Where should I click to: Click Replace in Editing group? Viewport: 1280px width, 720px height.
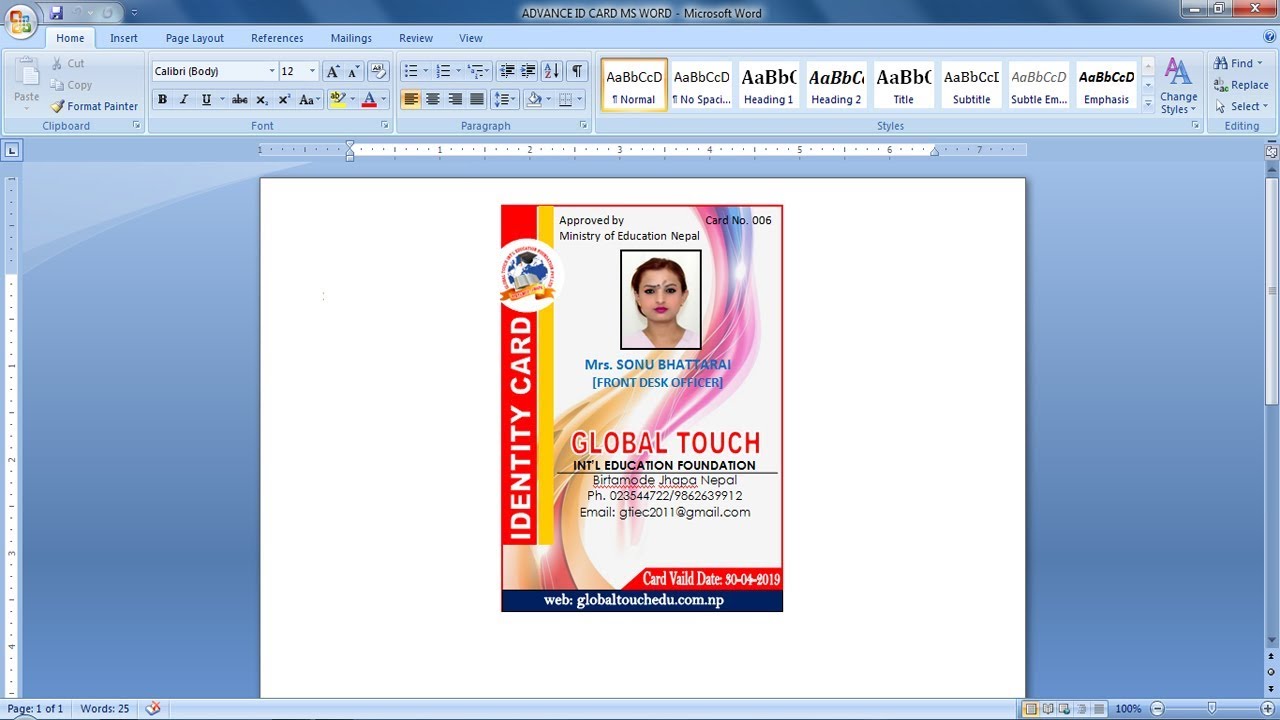point(1241,85)
